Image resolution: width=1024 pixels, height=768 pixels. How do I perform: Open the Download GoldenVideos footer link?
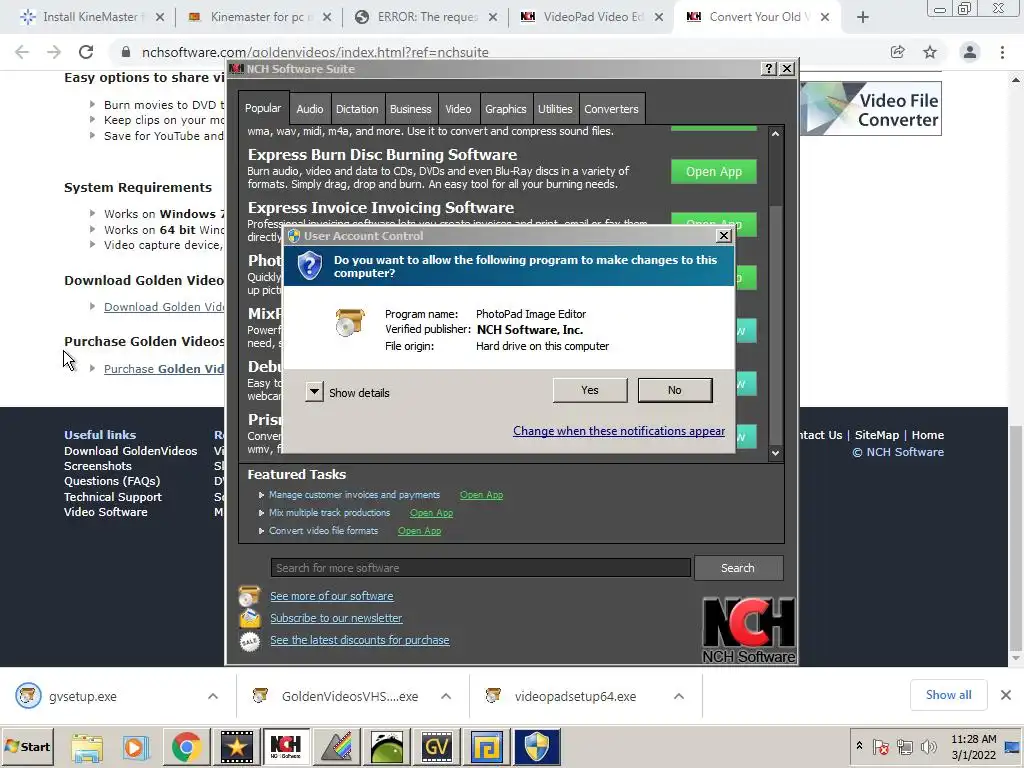tap(131, 451)
